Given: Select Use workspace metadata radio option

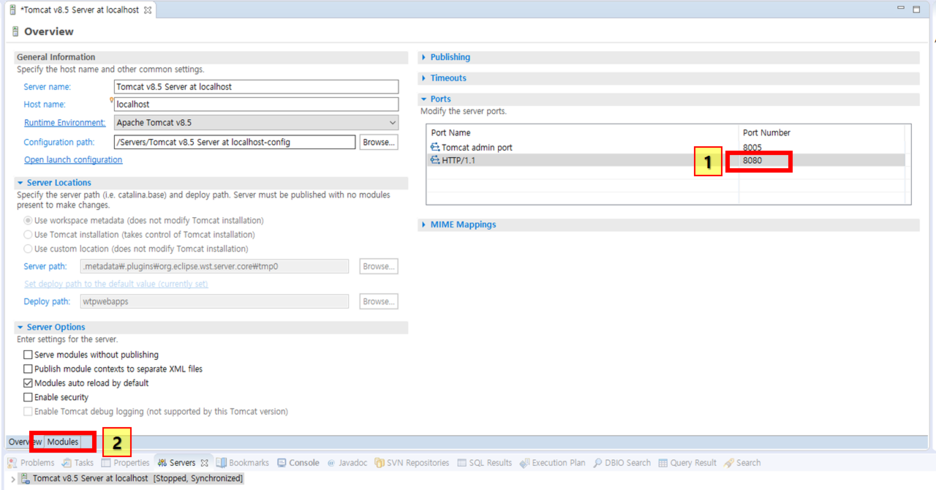Looking at the screenshot, I should click(x=28, y=220).
